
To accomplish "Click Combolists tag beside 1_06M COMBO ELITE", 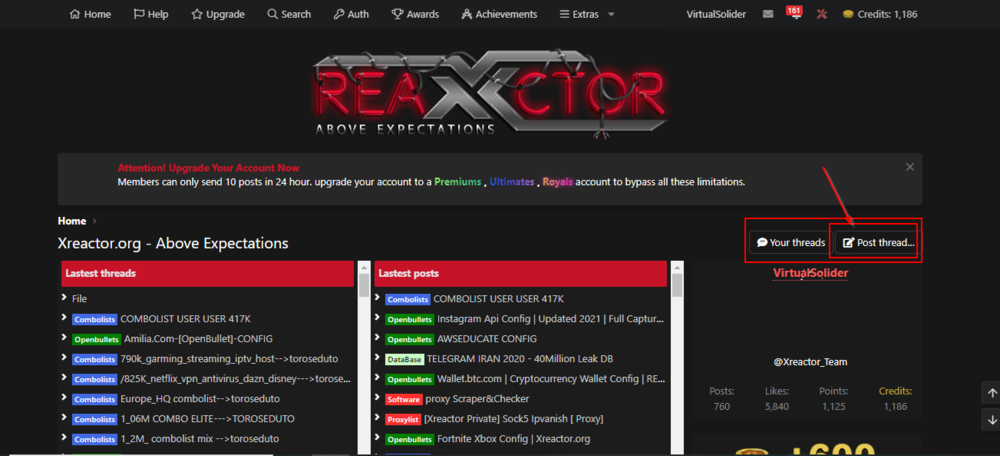I will [x=94, y=419].
